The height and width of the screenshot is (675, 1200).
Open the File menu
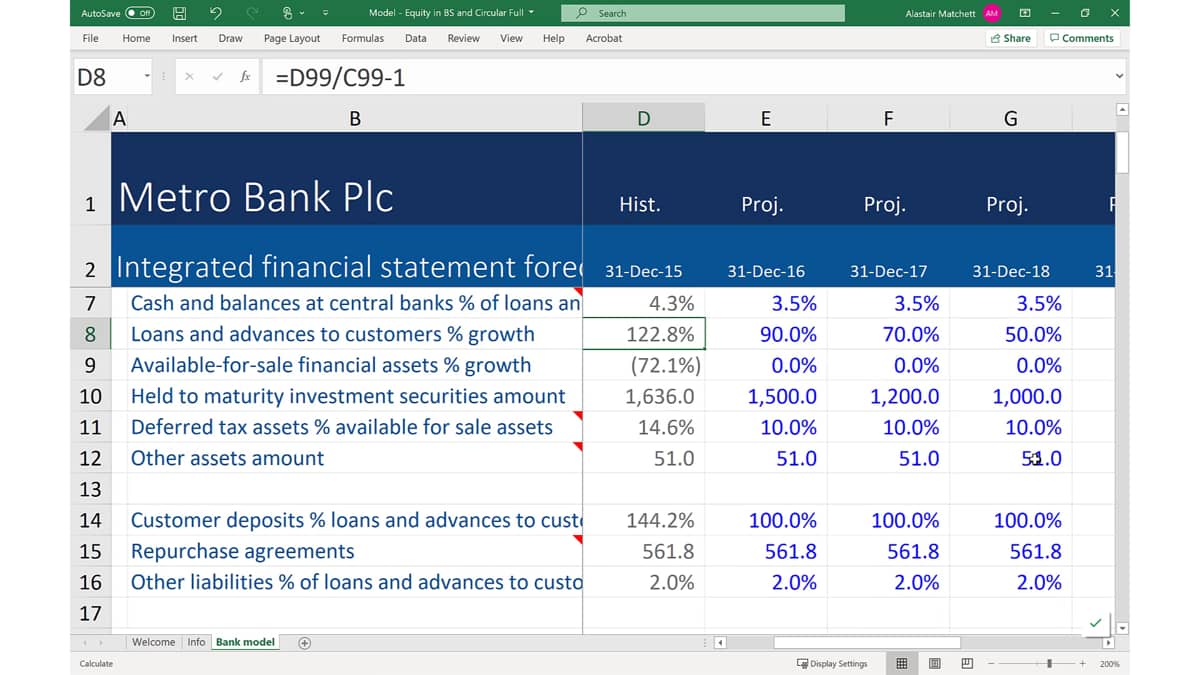[x=90, y=38]
